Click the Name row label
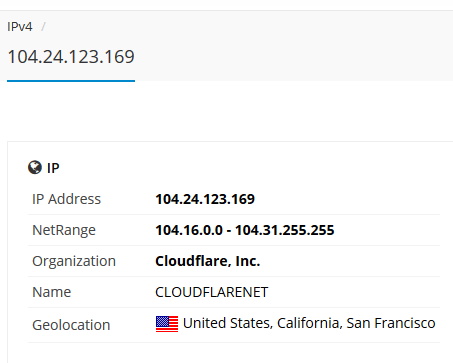453x363 pixels. coord(52,292)
